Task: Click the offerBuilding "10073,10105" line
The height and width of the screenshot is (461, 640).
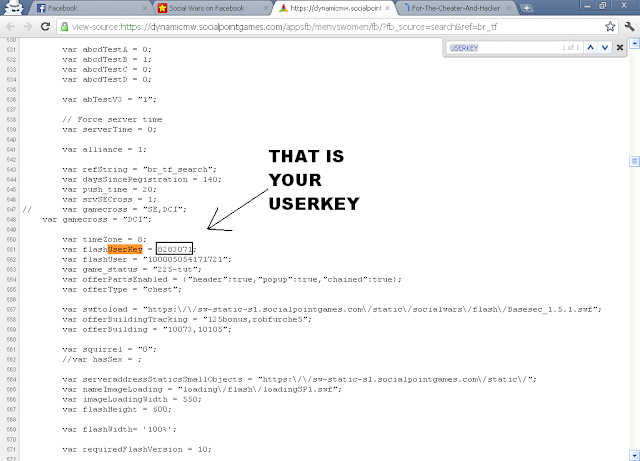Action: pyautogui.click(x=147, y=330)
